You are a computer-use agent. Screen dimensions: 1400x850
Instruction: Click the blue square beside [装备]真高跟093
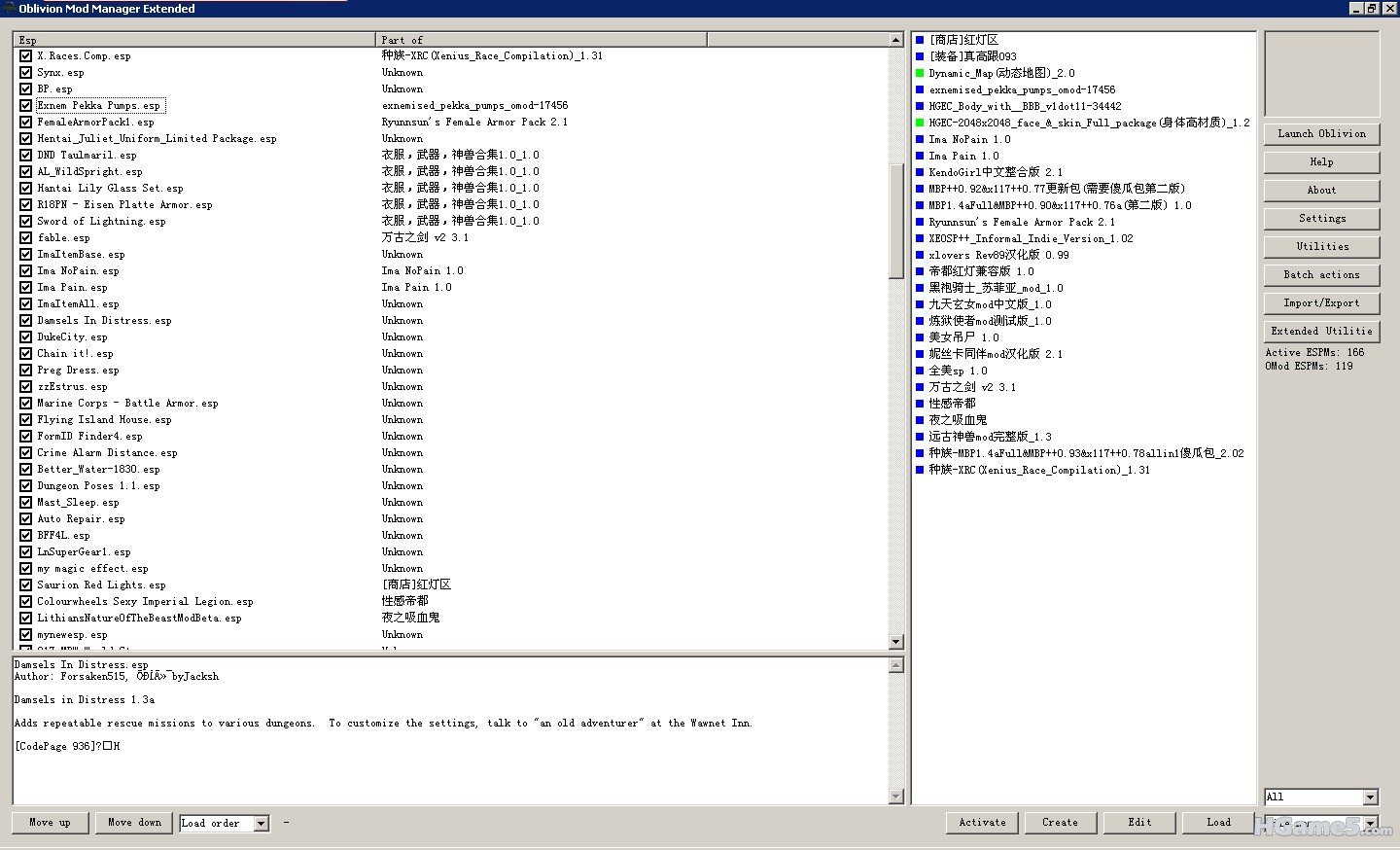(920, 56)
